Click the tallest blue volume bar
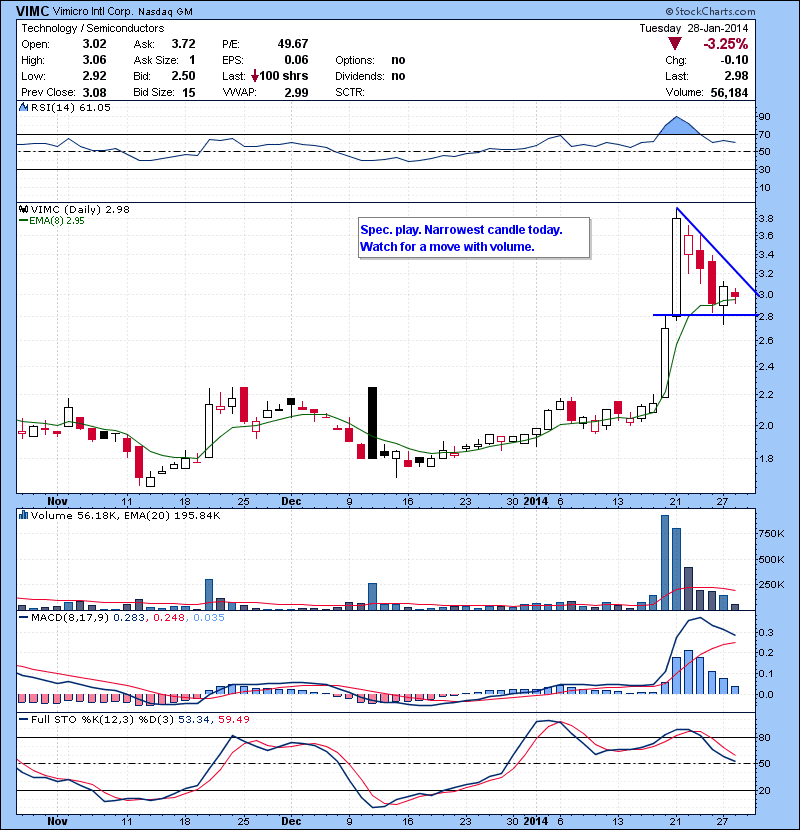Image resolution: width=800 pixels, height=830 pixels. coord(665,563)
